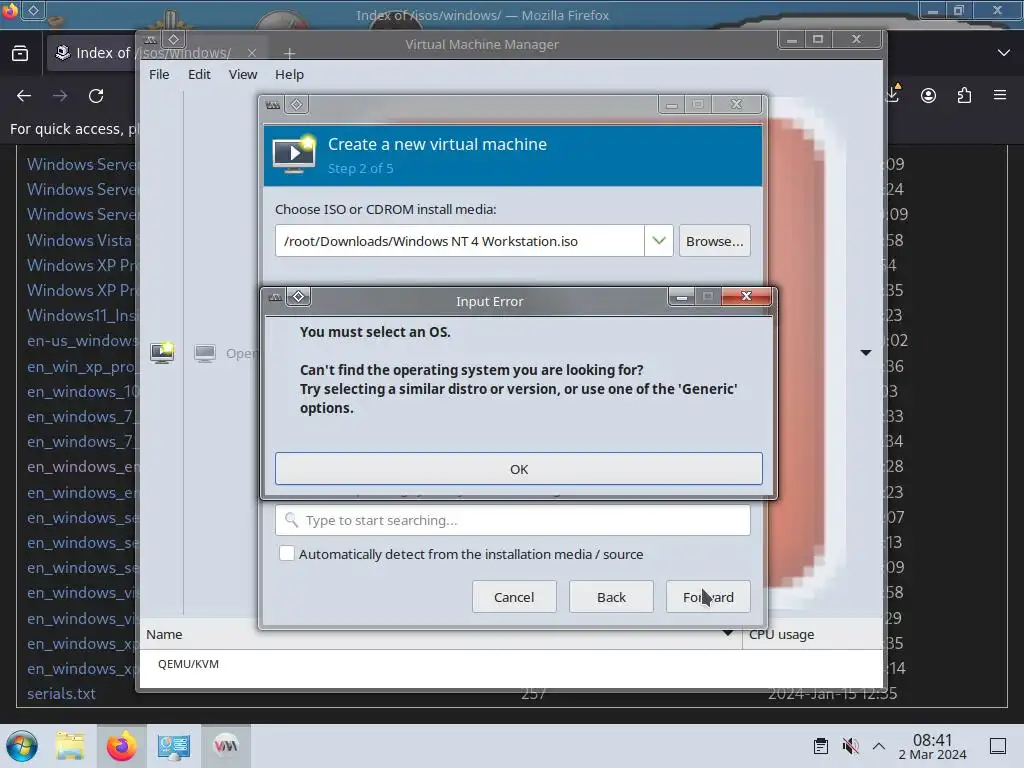The image size is (1024, 768).
Task: Click the Input Error dialog pin icon
Action: coord(298,296)
